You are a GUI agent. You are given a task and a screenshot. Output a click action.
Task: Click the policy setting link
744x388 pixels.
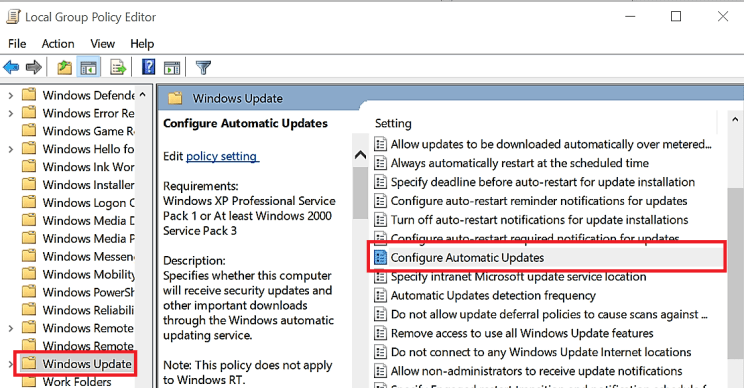point(222,156)
